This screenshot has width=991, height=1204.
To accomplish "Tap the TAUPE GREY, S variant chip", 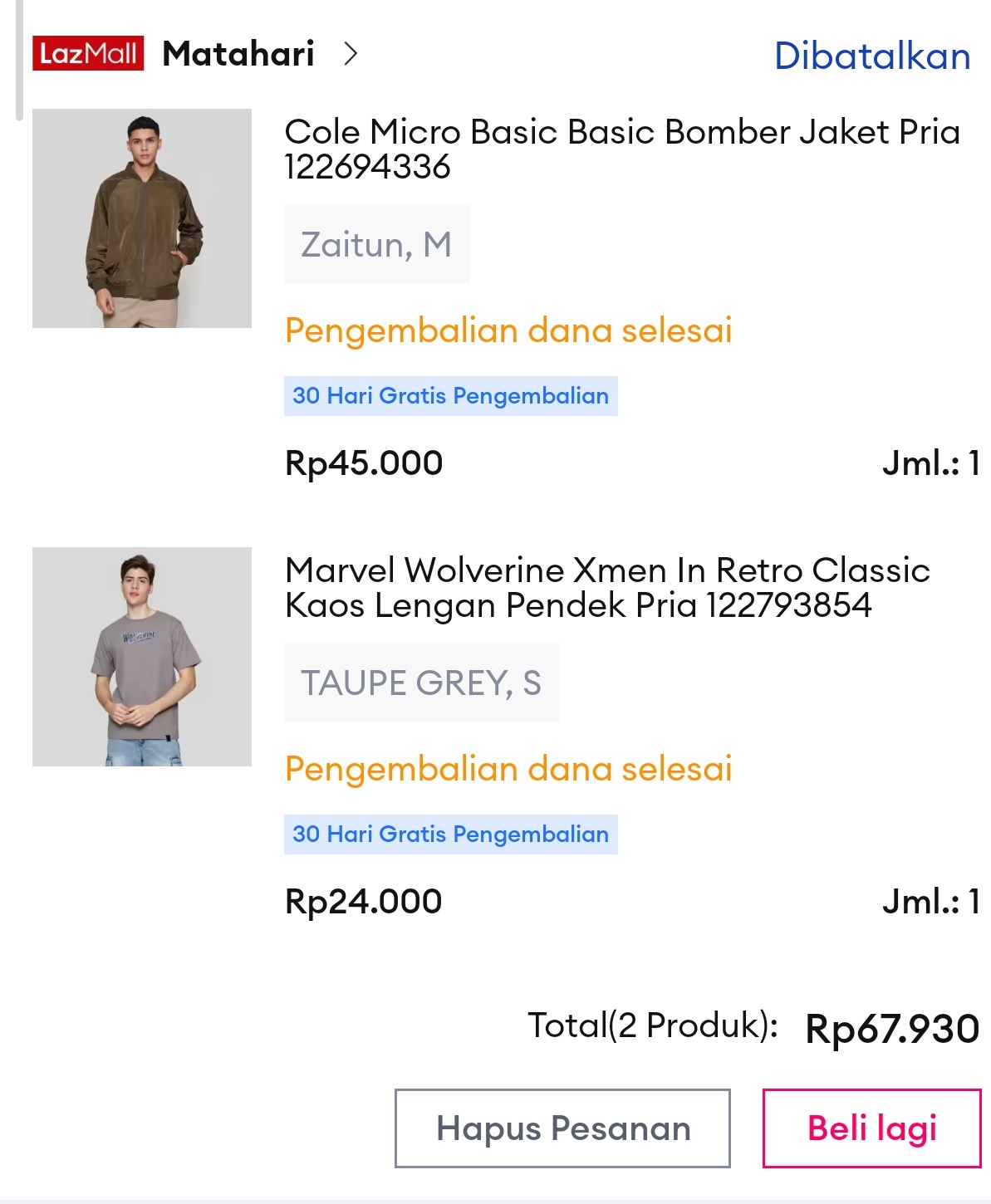I will [421, 683].
